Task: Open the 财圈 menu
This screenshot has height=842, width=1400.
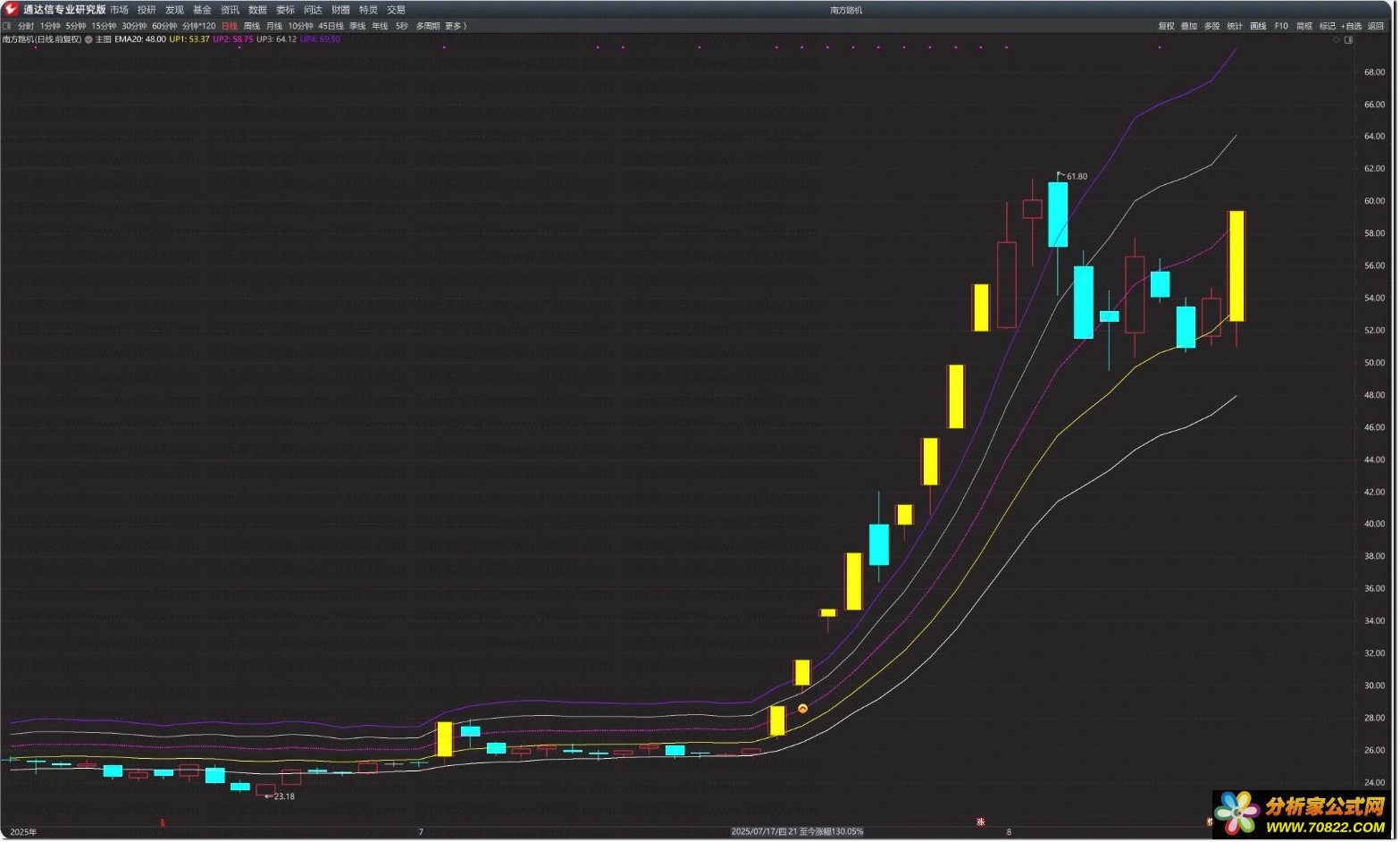Action: [x=340, y=10]
